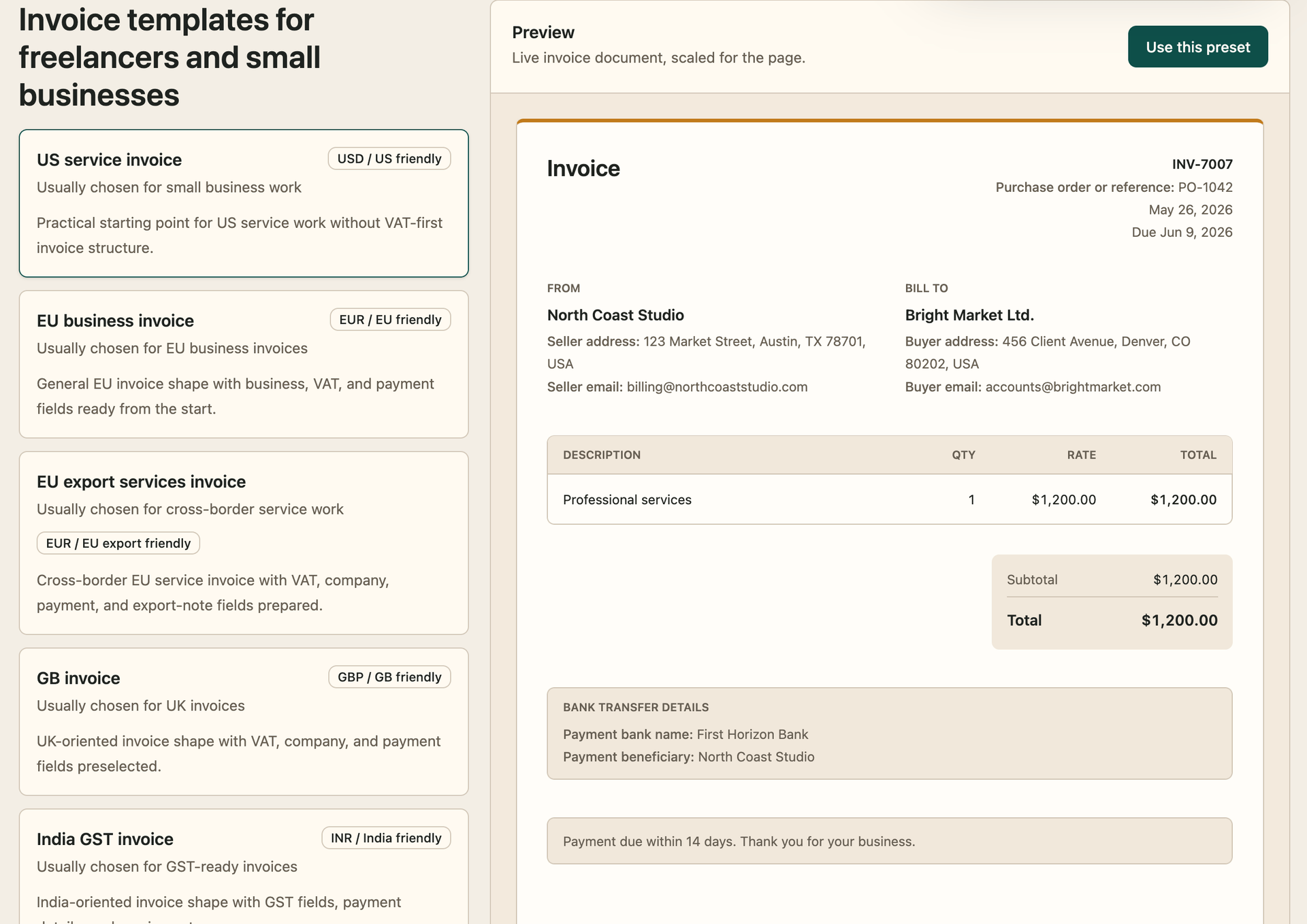The width and height of the screenshot is (1307, 924).
Task: Click the quantity value 1 in the table
Action: coord(971,499)
